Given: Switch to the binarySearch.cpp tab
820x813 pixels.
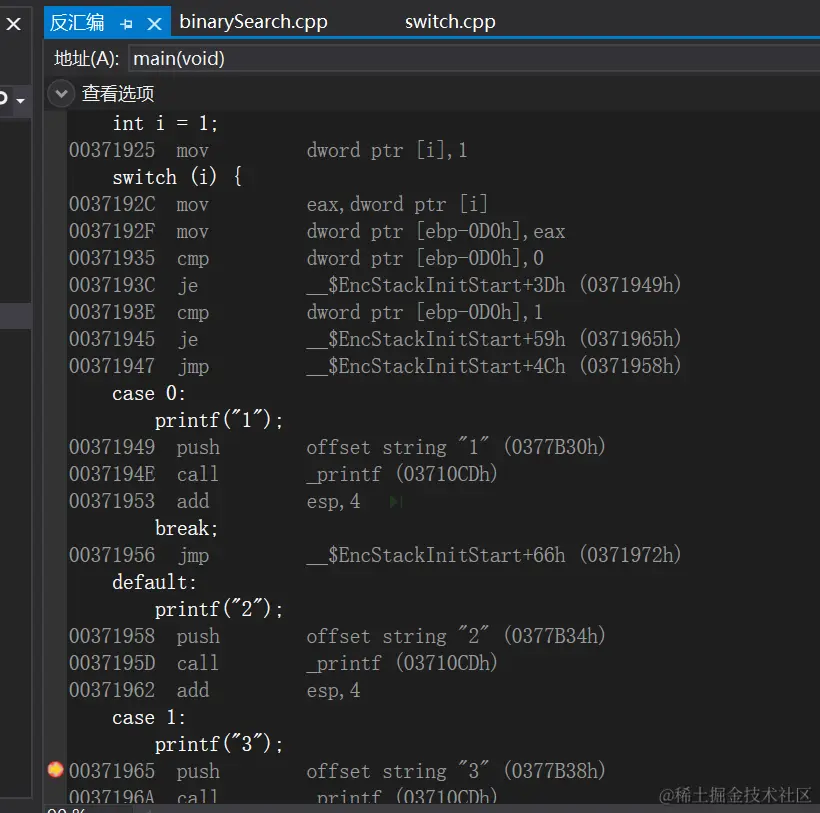Looking at the screenshot, I should coord(254,22).
